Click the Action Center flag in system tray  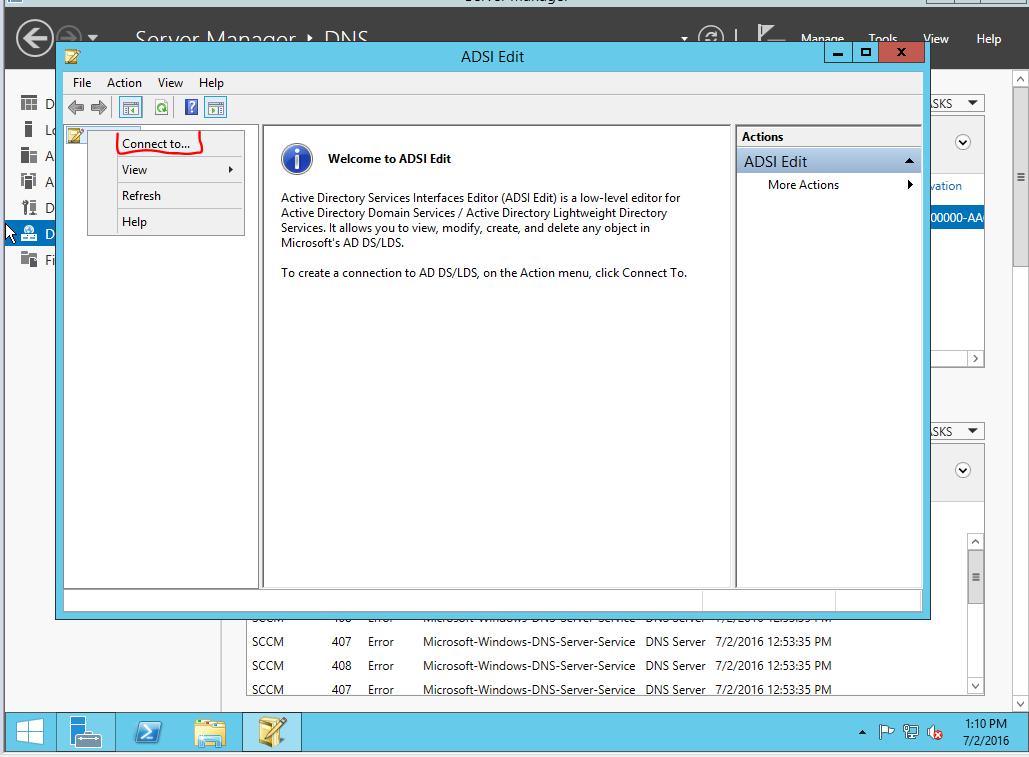click(x=886, y=731)
